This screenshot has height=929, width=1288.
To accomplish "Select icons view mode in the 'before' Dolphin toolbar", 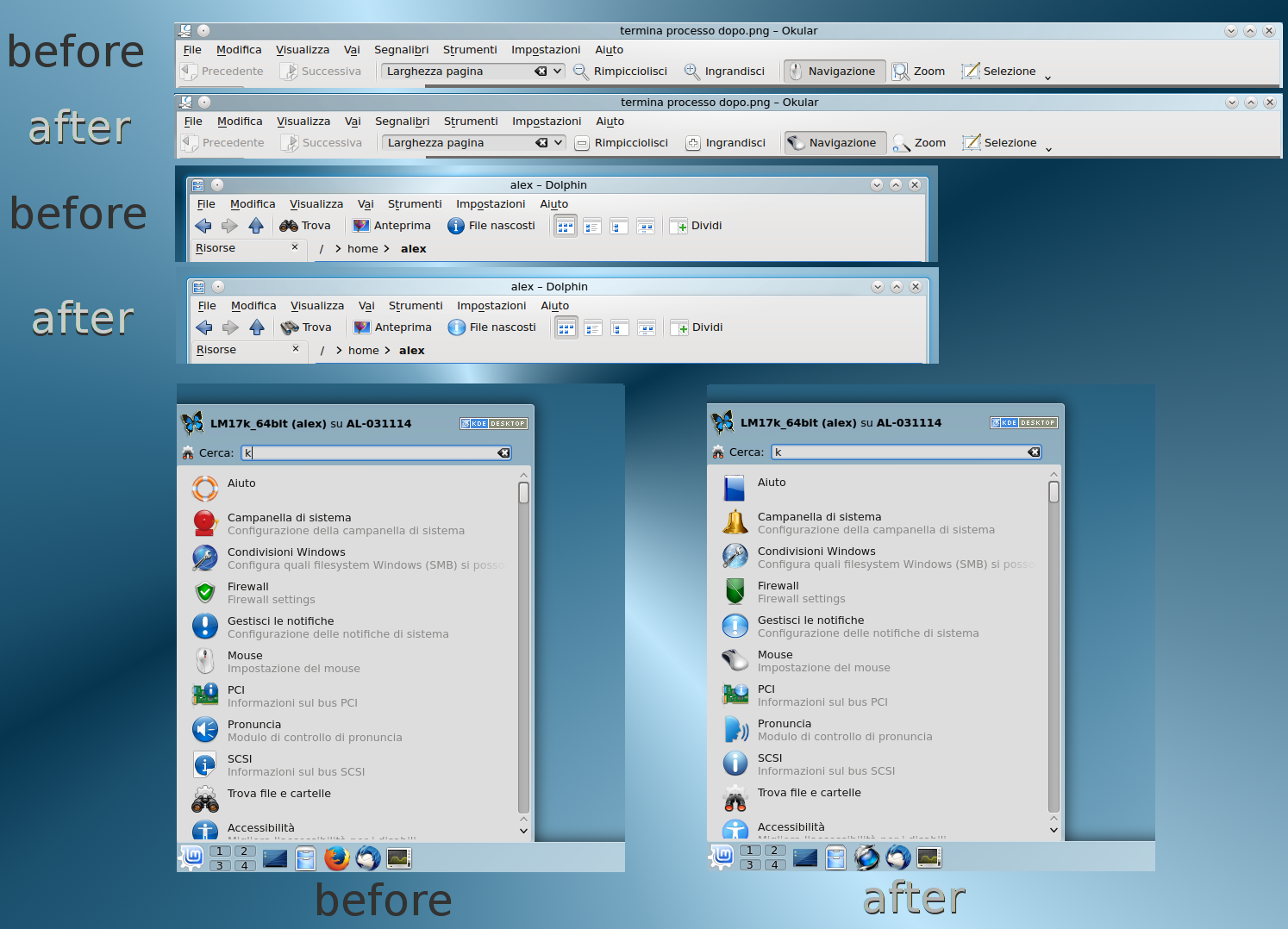I will pyautogui.click(x=566, y=227).
